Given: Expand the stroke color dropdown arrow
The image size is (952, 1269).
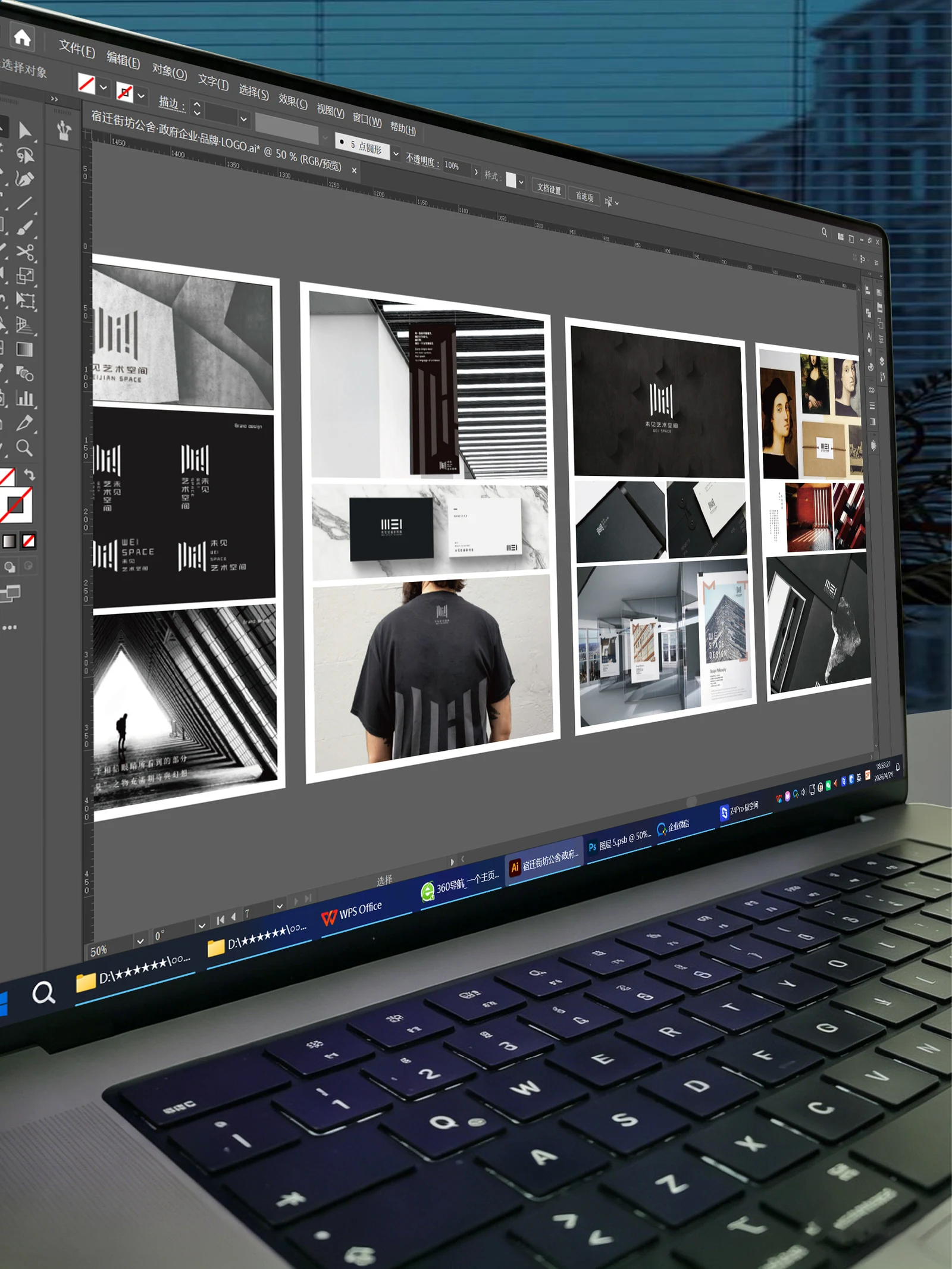Looking at the screenshot, I should tap(141, 95).
